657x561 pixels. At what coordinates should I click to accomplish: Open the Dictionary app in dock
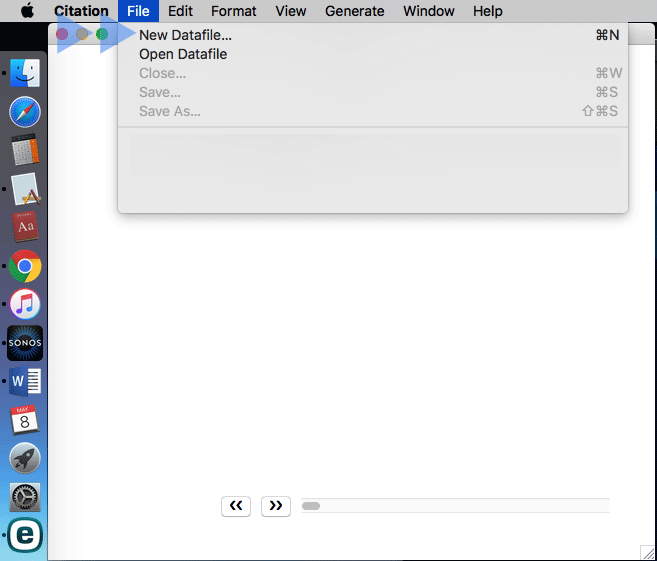click(x=25, y=227)
